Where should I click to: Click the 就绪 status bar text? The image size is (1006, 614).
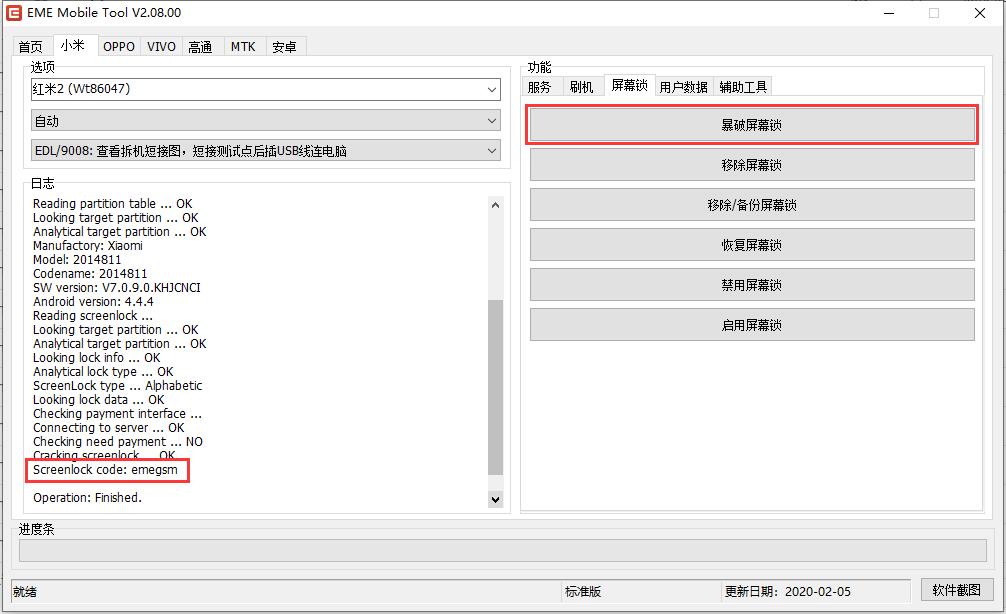pyautogui.click(x=25, y=592)
